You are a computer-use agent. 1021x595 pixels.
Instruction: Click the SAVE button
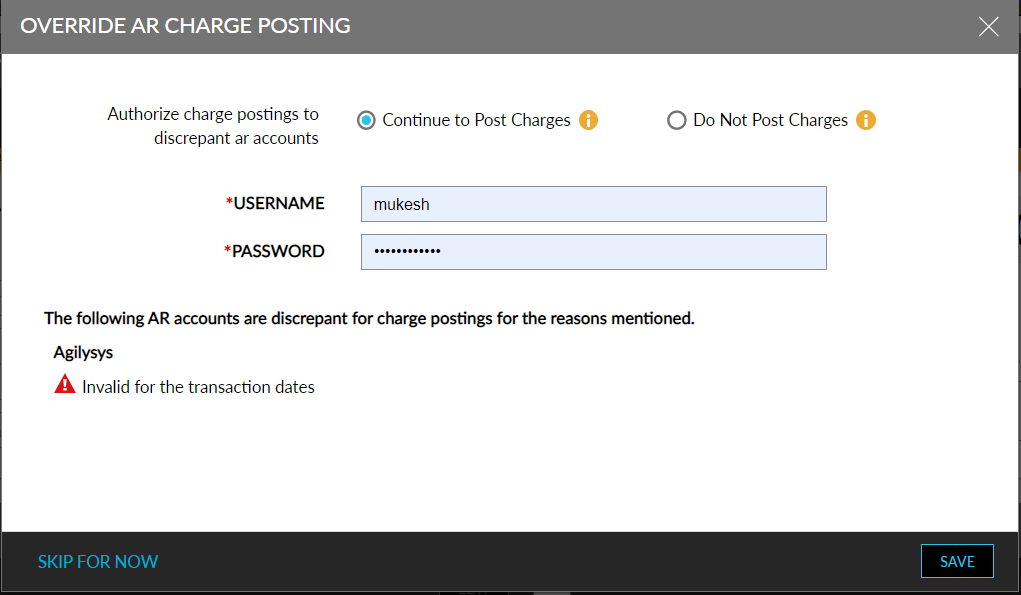click(956, 561)
